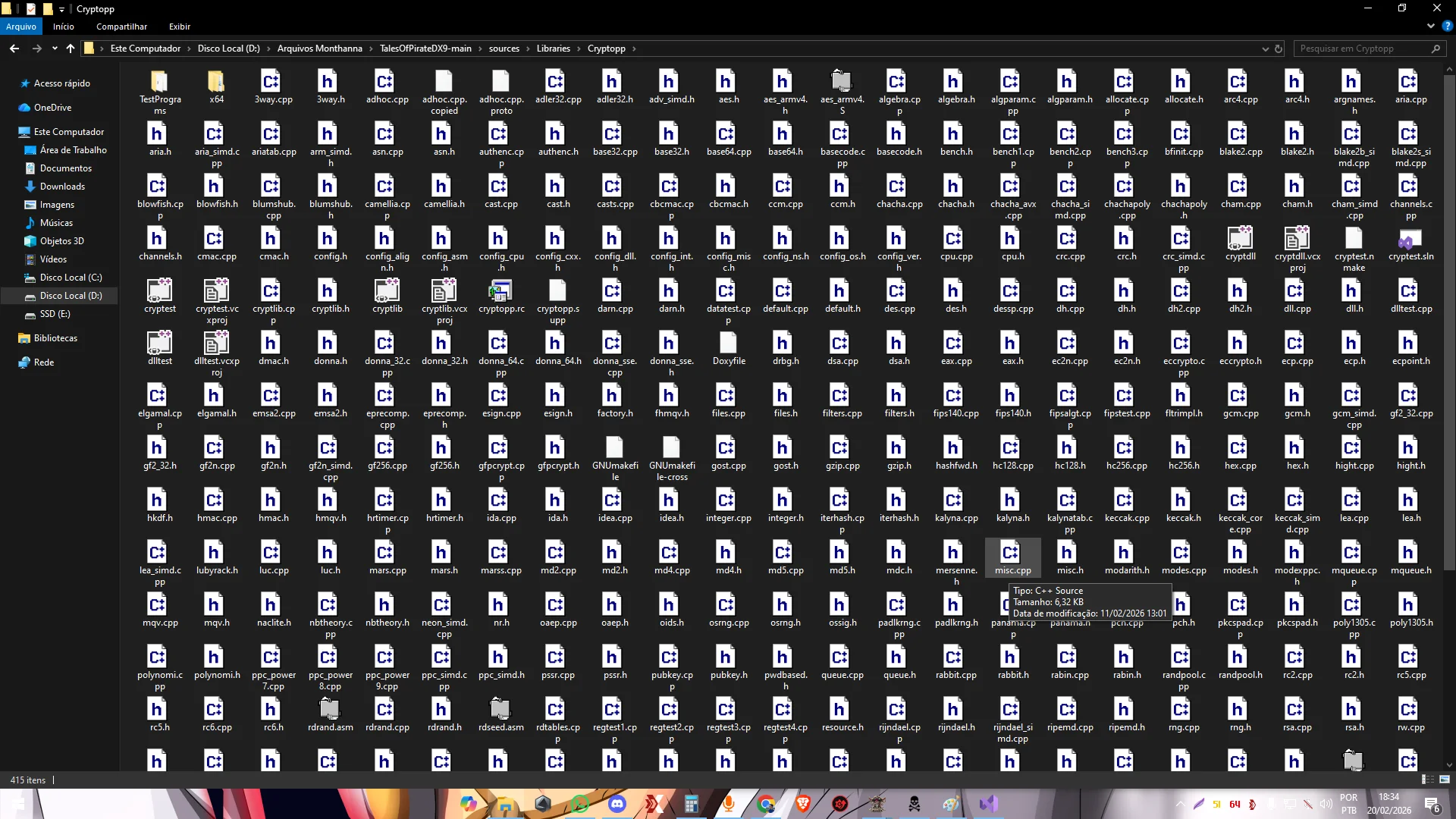The height and width of the screenshot is (819, 1456).
Task: Switch to the Exibir tab
Action: click(179, 27)
